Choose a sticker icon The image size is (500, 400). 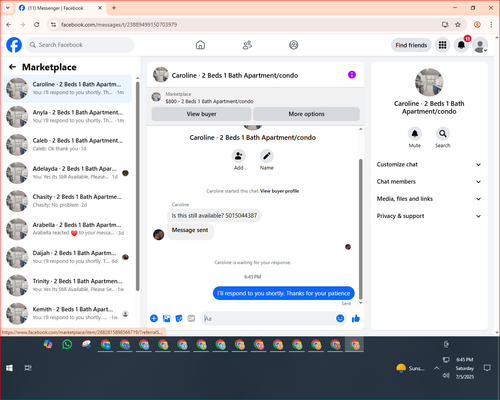coord(179,318)
